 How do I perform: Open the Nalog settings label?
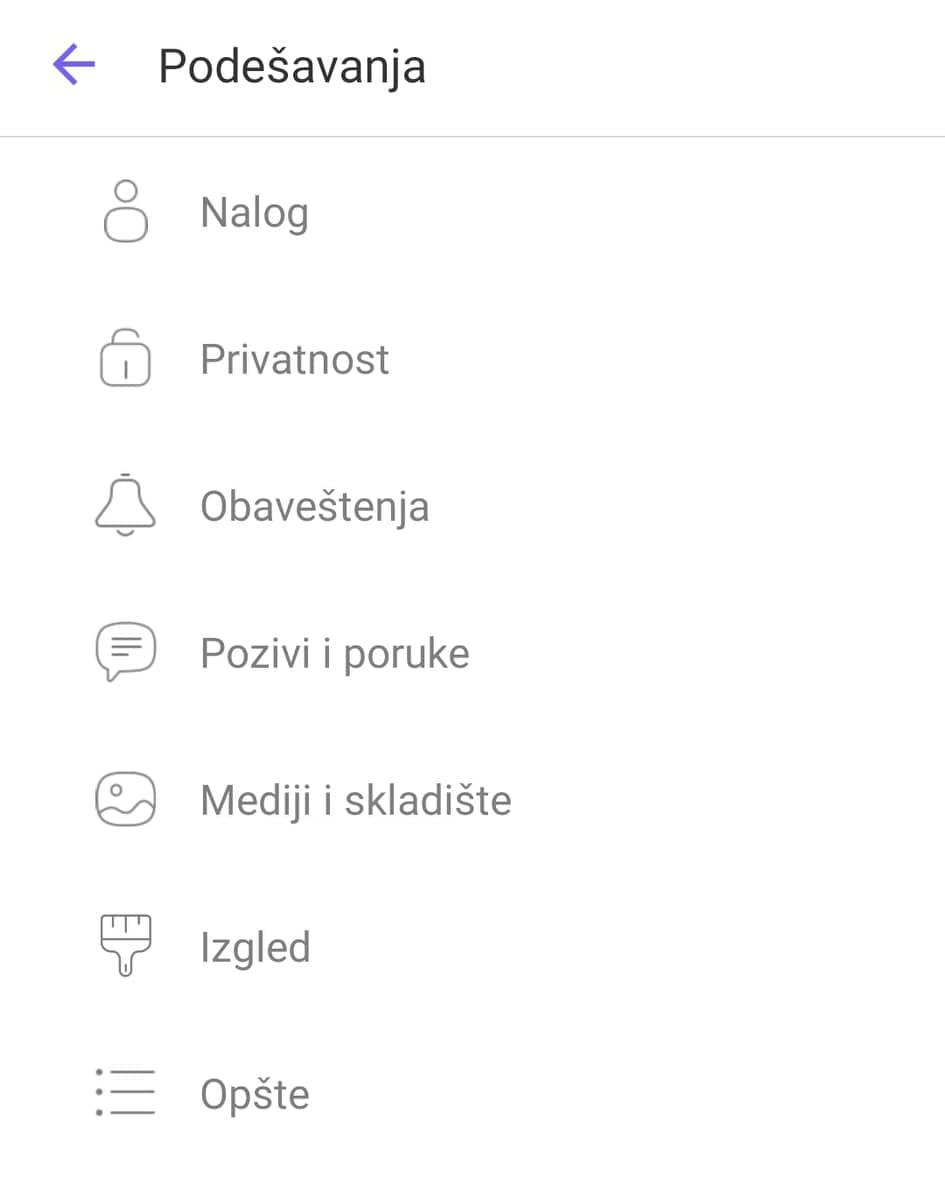254,213
